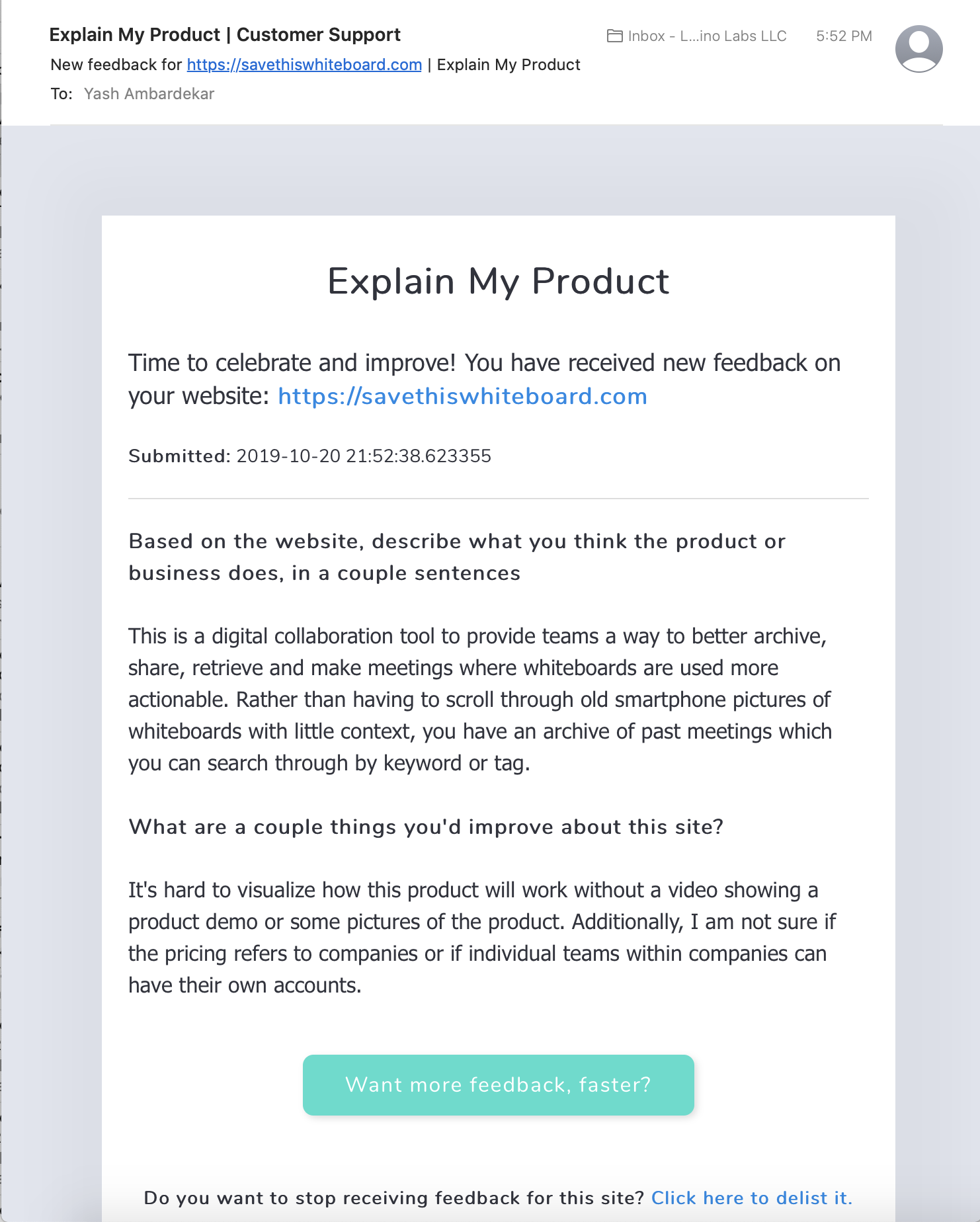Click sender Explain My Product Customer Support
This screenshot has width=980, height=1222.
pos(225,34)
